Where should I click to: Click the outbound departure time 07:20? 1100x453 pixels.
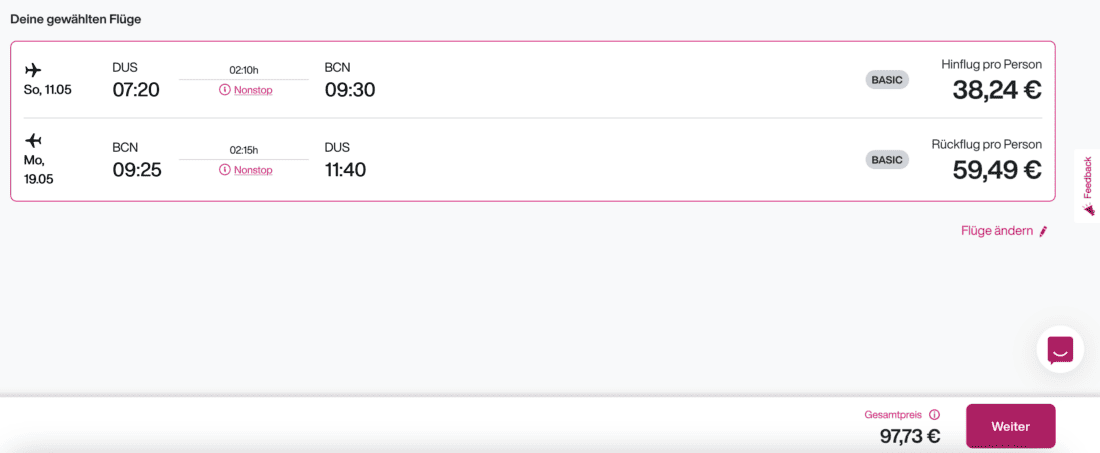coord(136,90)
